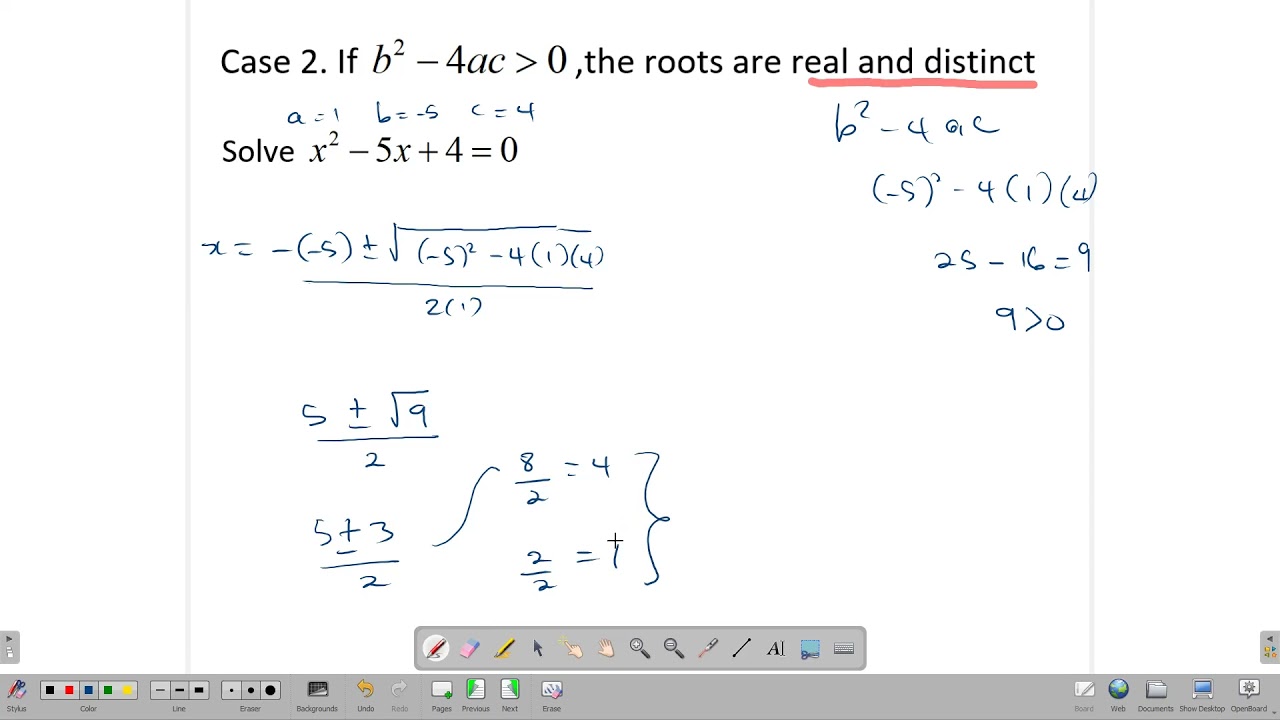Select the Capture part of screen tool
This screenshot has width=1280, height=720.
coord(810,648)
